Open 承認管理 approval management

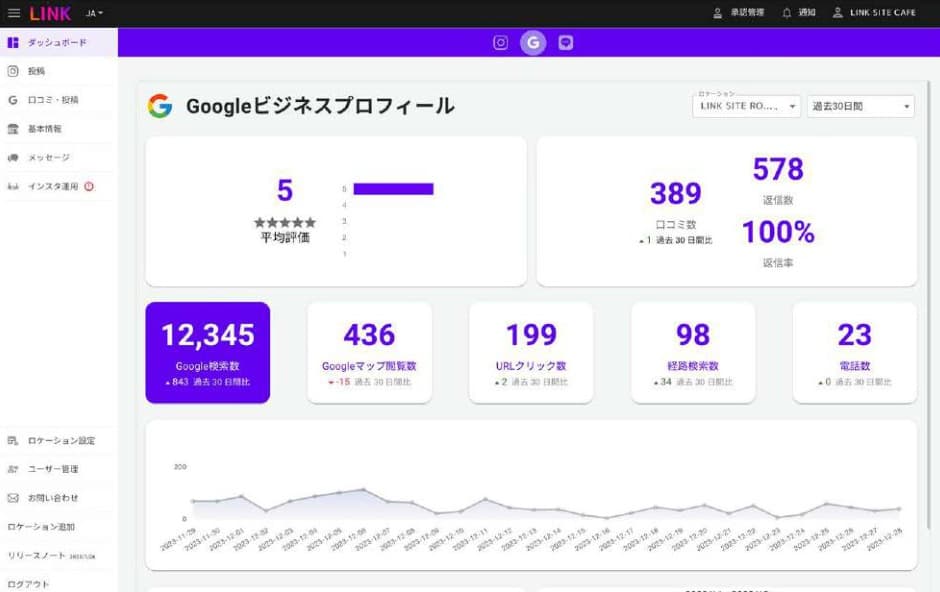(x=739, y=13)
